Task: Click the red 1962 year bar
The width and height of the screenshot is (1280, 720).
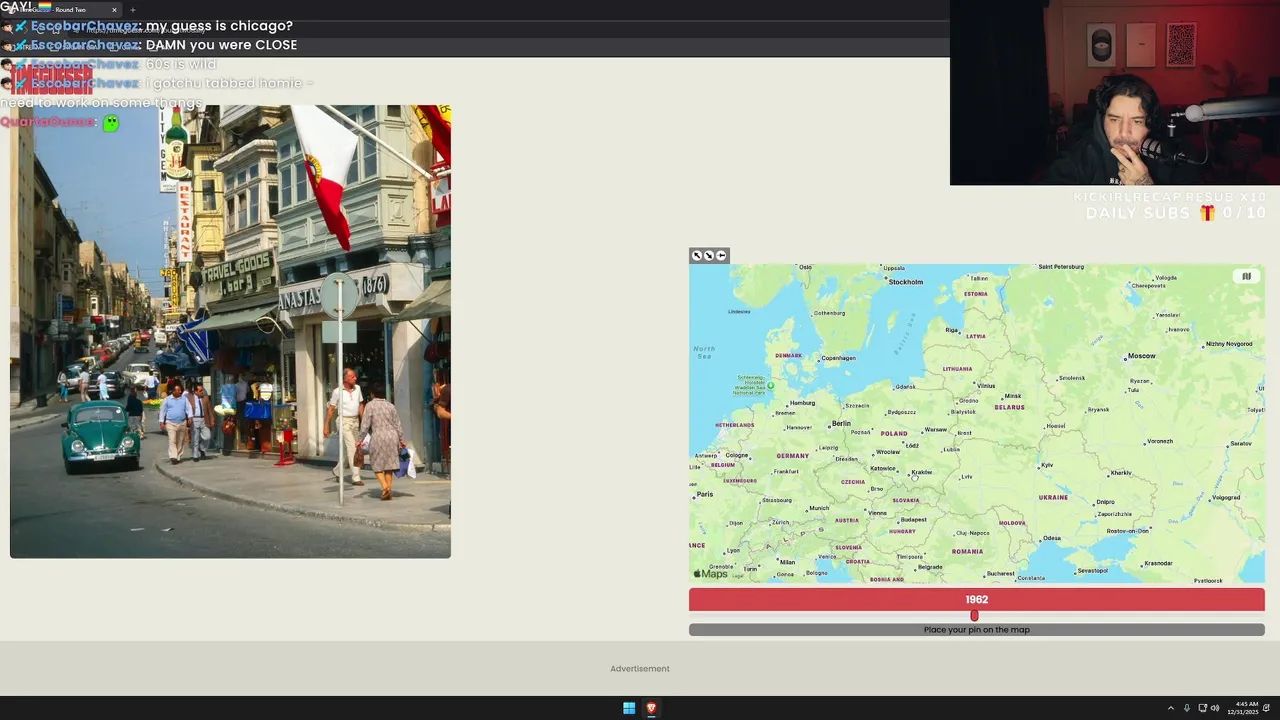Action: [977, 599]
